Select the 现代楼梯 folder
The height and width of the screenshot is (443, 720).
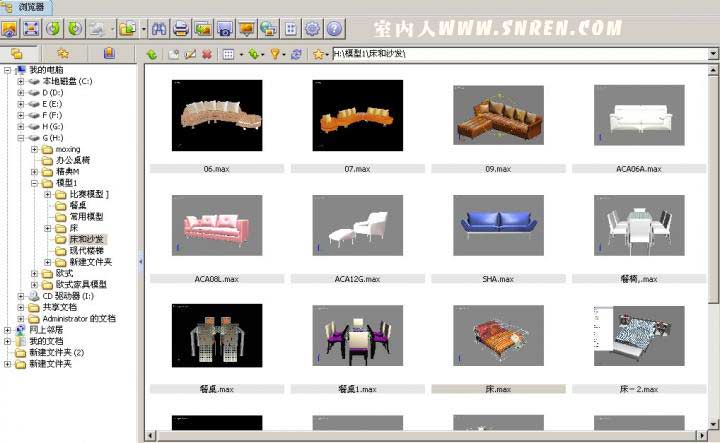tap(86, 251)
